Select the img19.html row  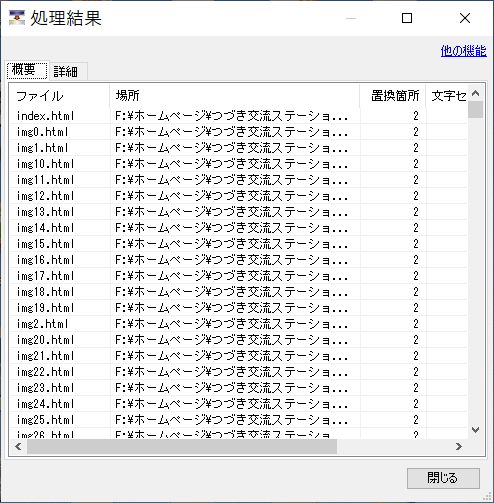(x=238, y=308)
